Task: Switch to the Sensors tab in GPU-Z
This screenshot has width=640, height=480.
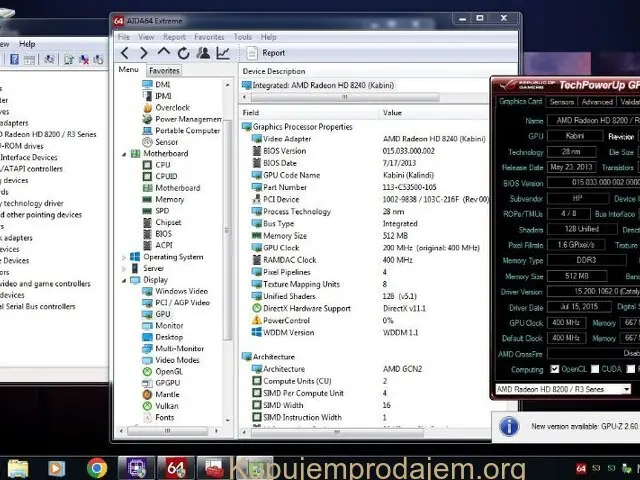Action: (x=562, y=102)
